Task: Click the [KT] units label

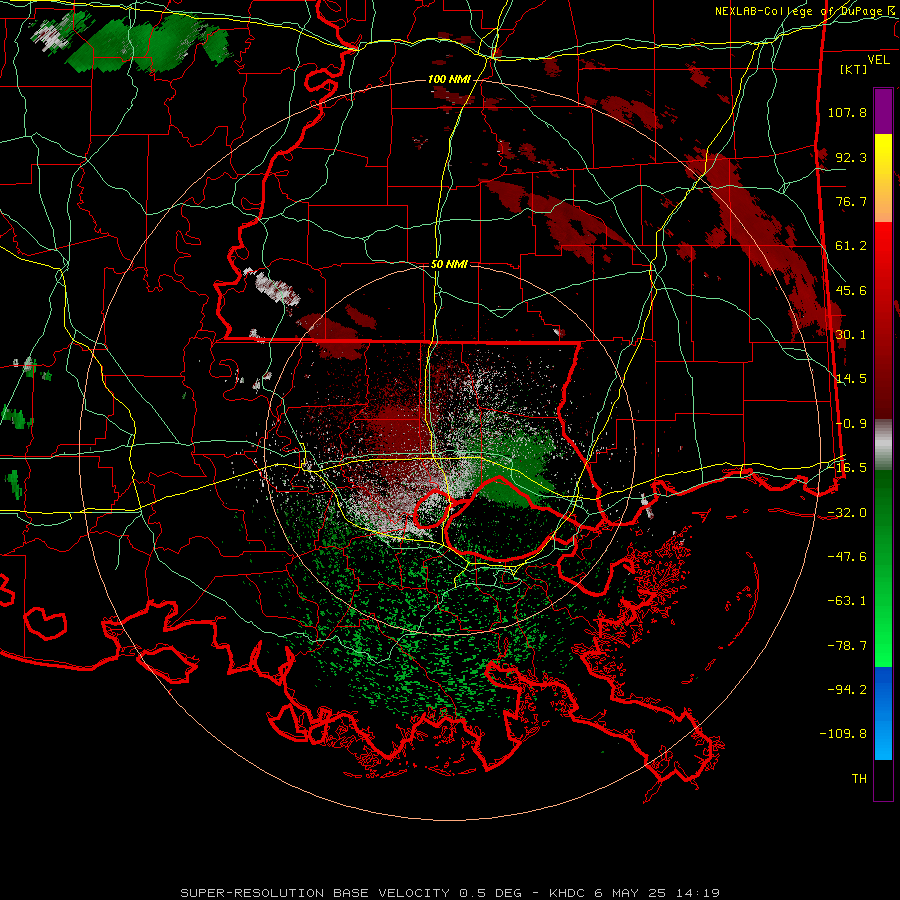Action: (x=854, y=69)
